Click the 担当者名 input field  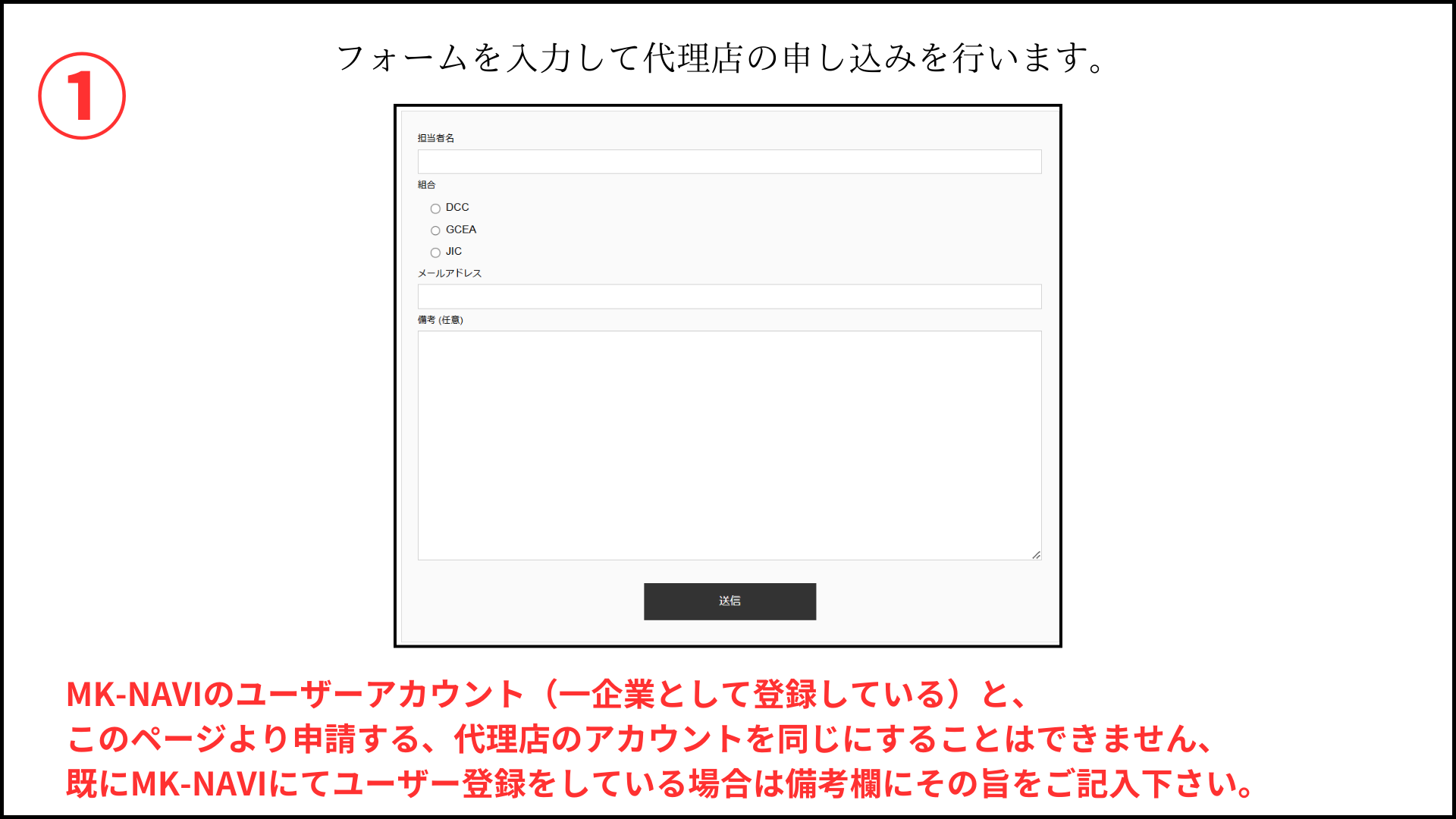[x=730, y=162]
